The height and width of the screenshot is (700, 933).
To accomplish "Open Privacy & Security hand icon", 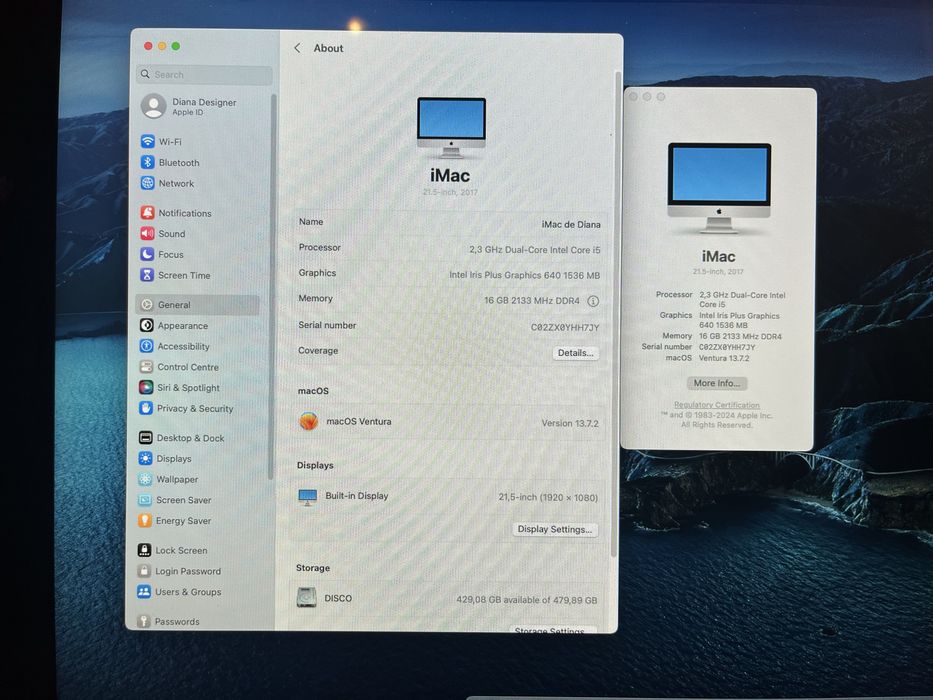I will (x=146, y=408).
